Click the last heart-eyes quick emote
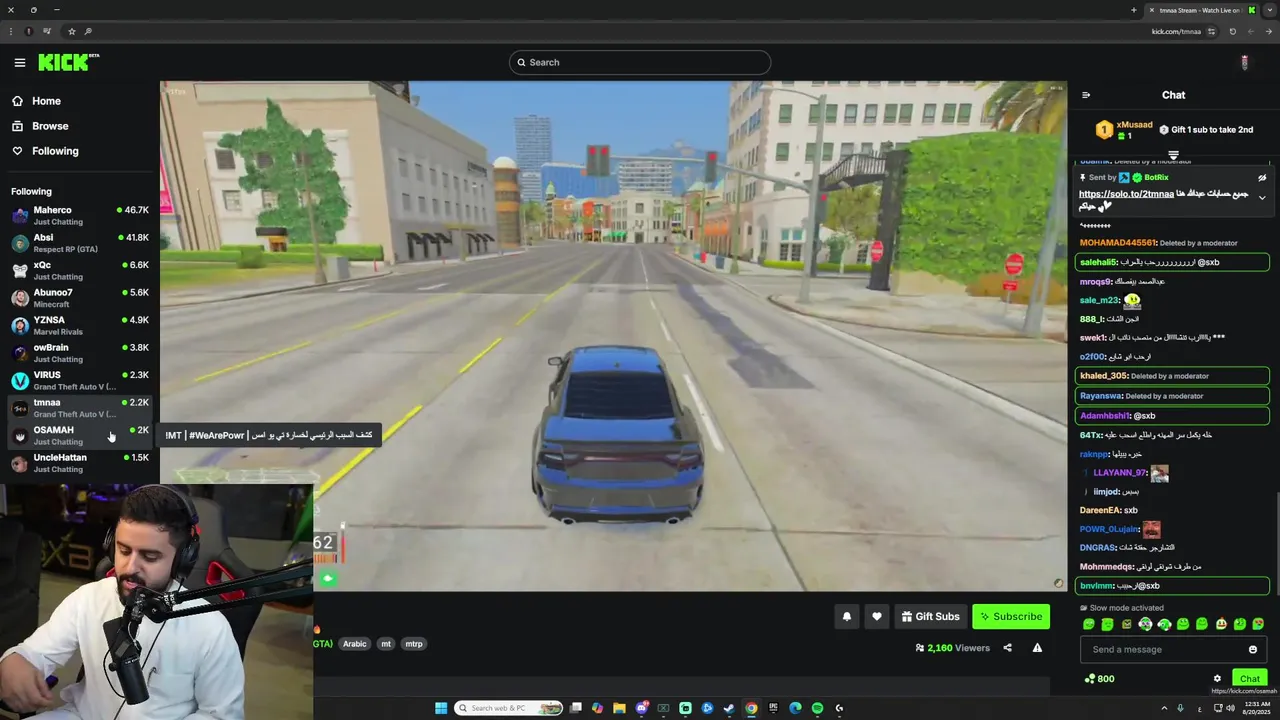1280x720 pixels. (x=1258, y=624)
